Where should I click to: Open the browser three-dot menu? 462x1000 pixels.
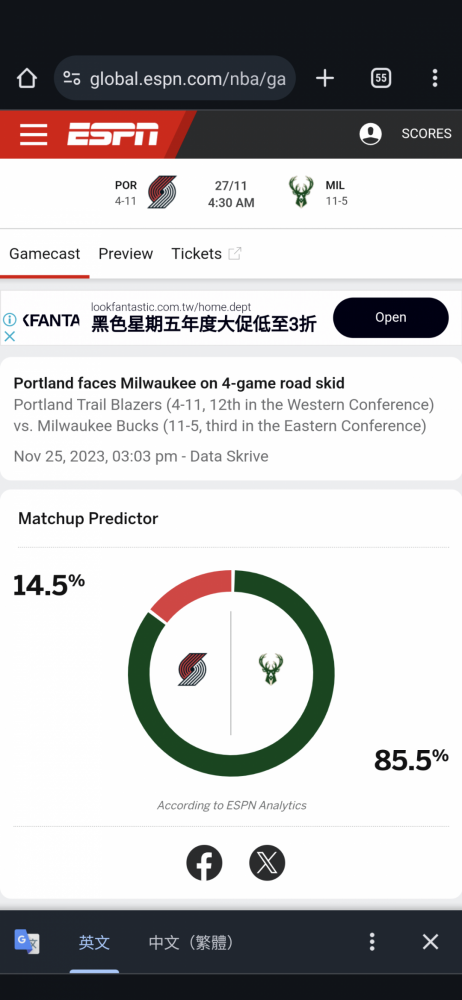click(435, 78)
